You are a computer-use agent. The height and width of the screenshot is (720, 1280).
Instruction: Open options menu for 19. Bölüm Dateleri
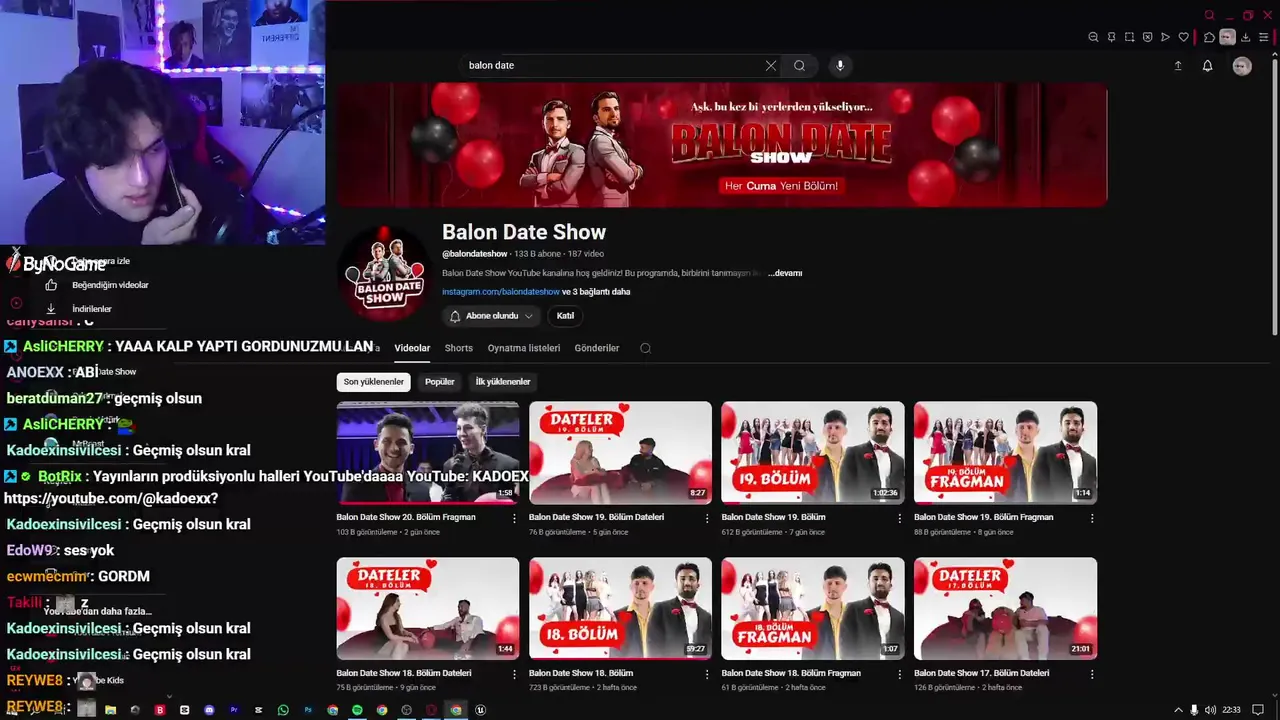pyautogui.click(x=707, y=518)
